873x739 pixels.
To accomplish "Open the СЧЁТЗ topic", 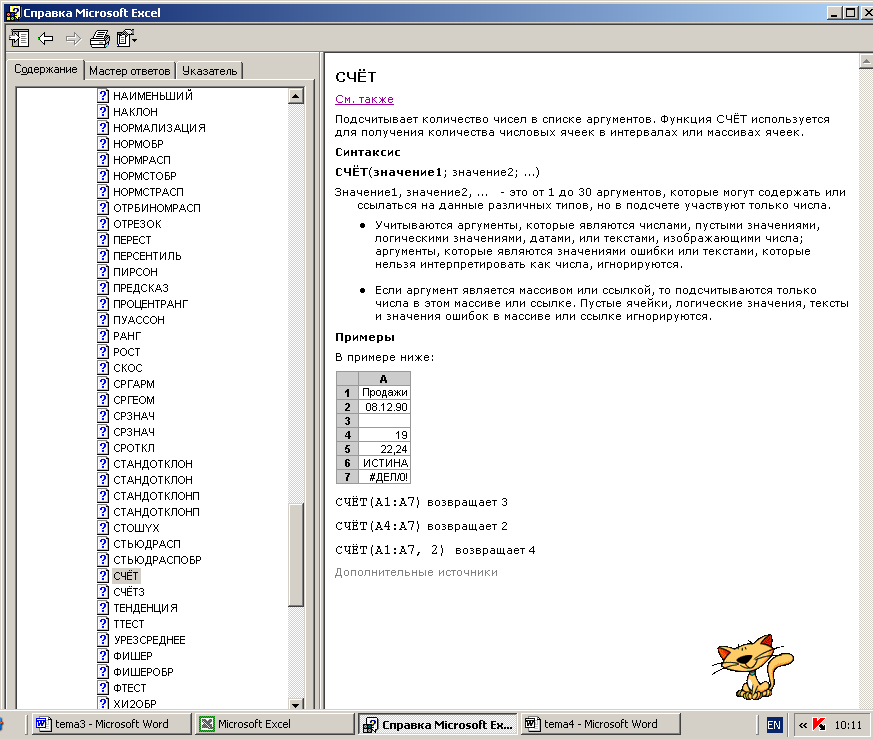I will point(129,593).
